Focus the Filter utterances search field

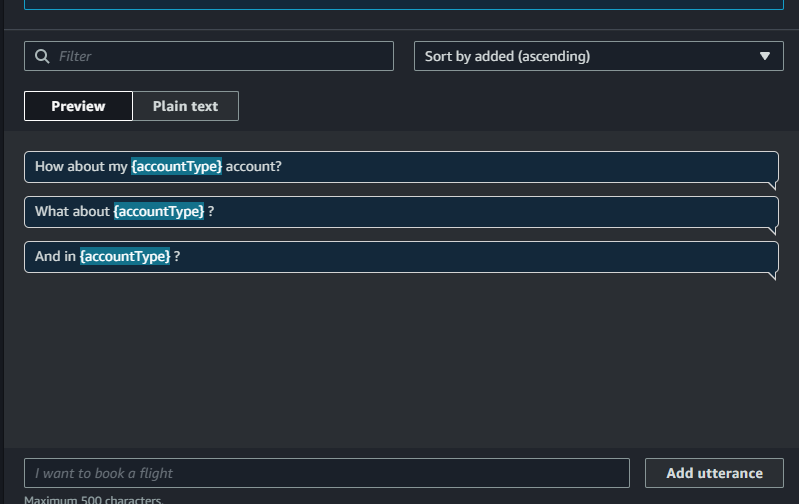pos(220,56)
